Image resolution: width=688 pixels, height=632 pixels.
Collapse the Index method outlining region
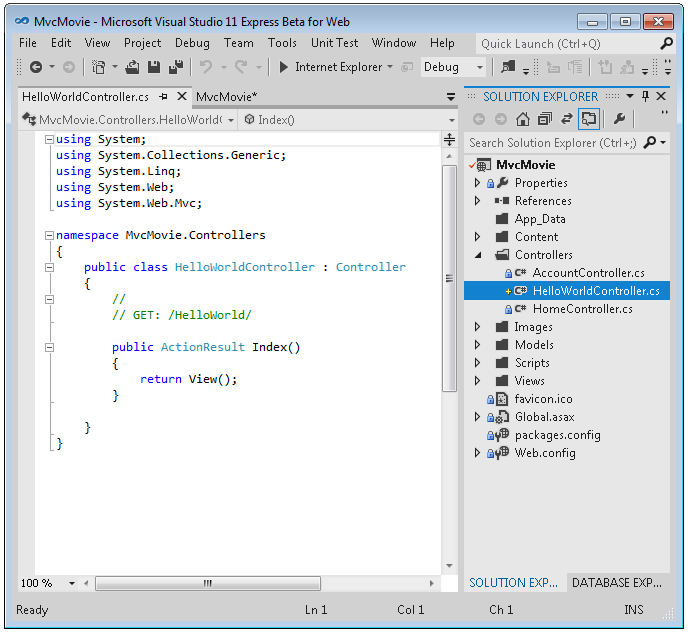click(x=49, y=347)
